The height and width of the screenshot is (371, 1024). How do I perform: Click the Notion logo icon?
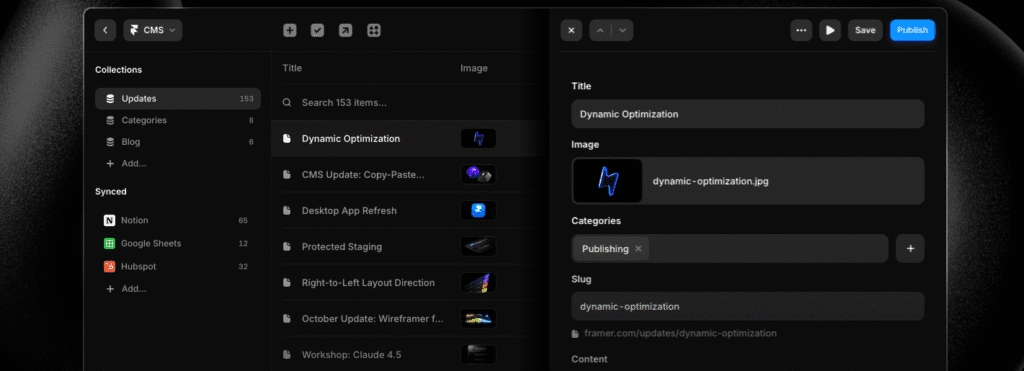[110, 220]
